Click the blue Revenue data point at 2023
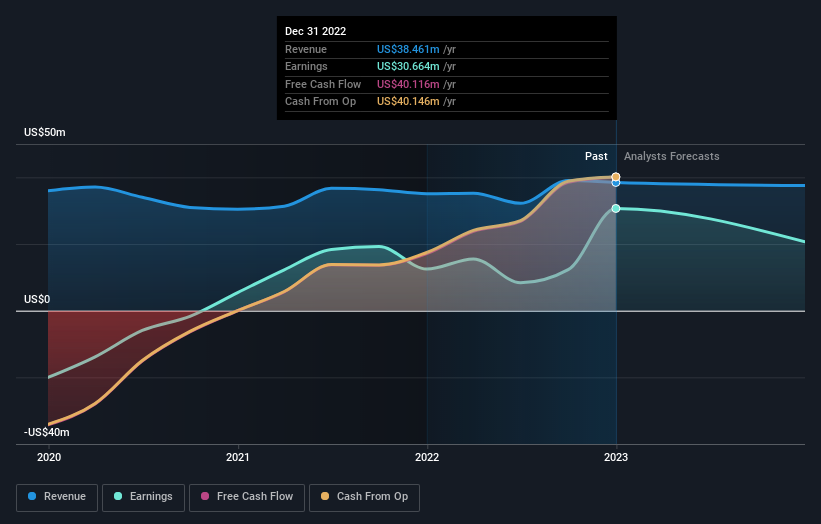This screenshot has height=524, width=821. click(616, 183)
